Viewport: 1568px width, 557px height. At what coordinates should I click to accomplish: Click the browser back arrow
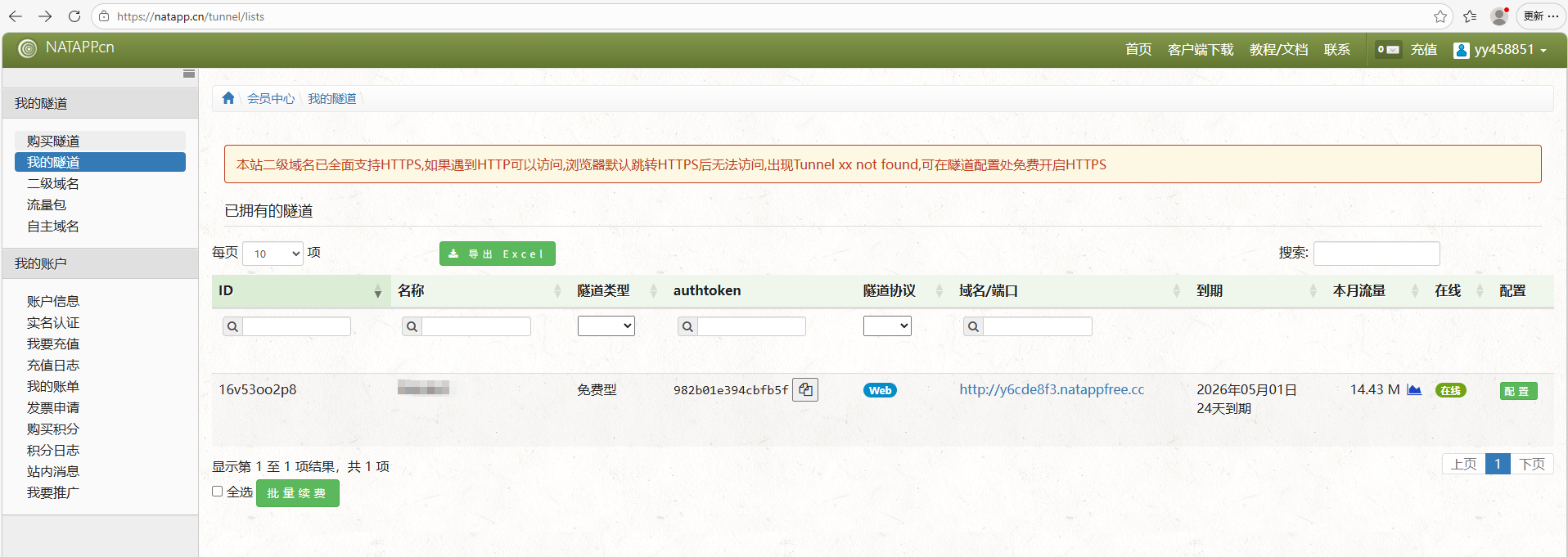16,16
